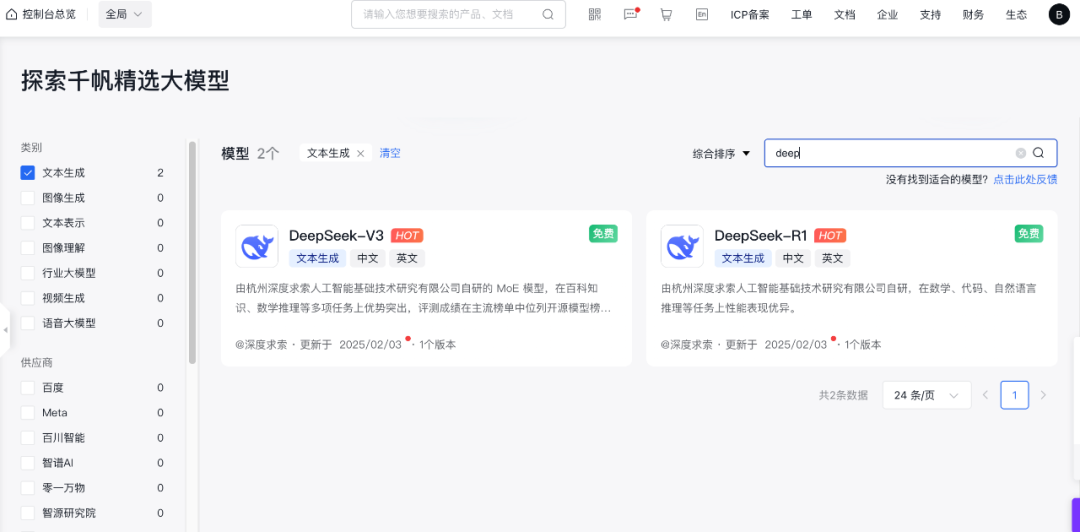Click the left panel vertical scrollbar
This screenshot has height=532, width=1080.
[x=192, y=252]
